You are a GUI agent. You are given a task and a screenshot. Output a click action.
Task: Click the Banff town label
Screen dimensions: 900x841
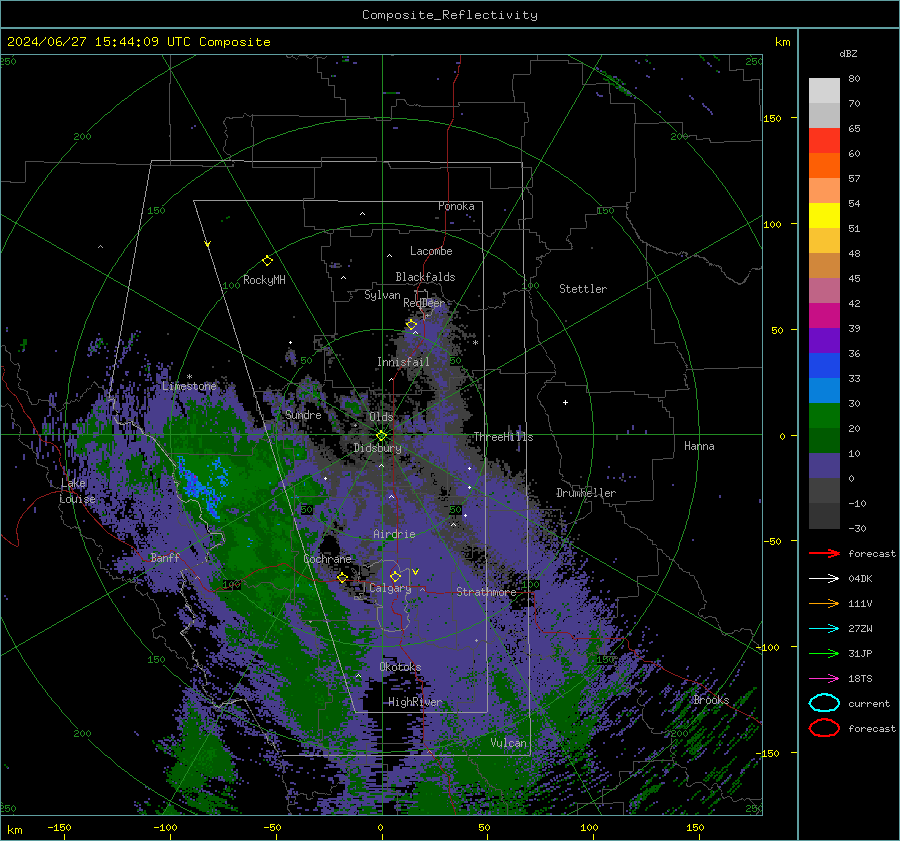point(165,557)
